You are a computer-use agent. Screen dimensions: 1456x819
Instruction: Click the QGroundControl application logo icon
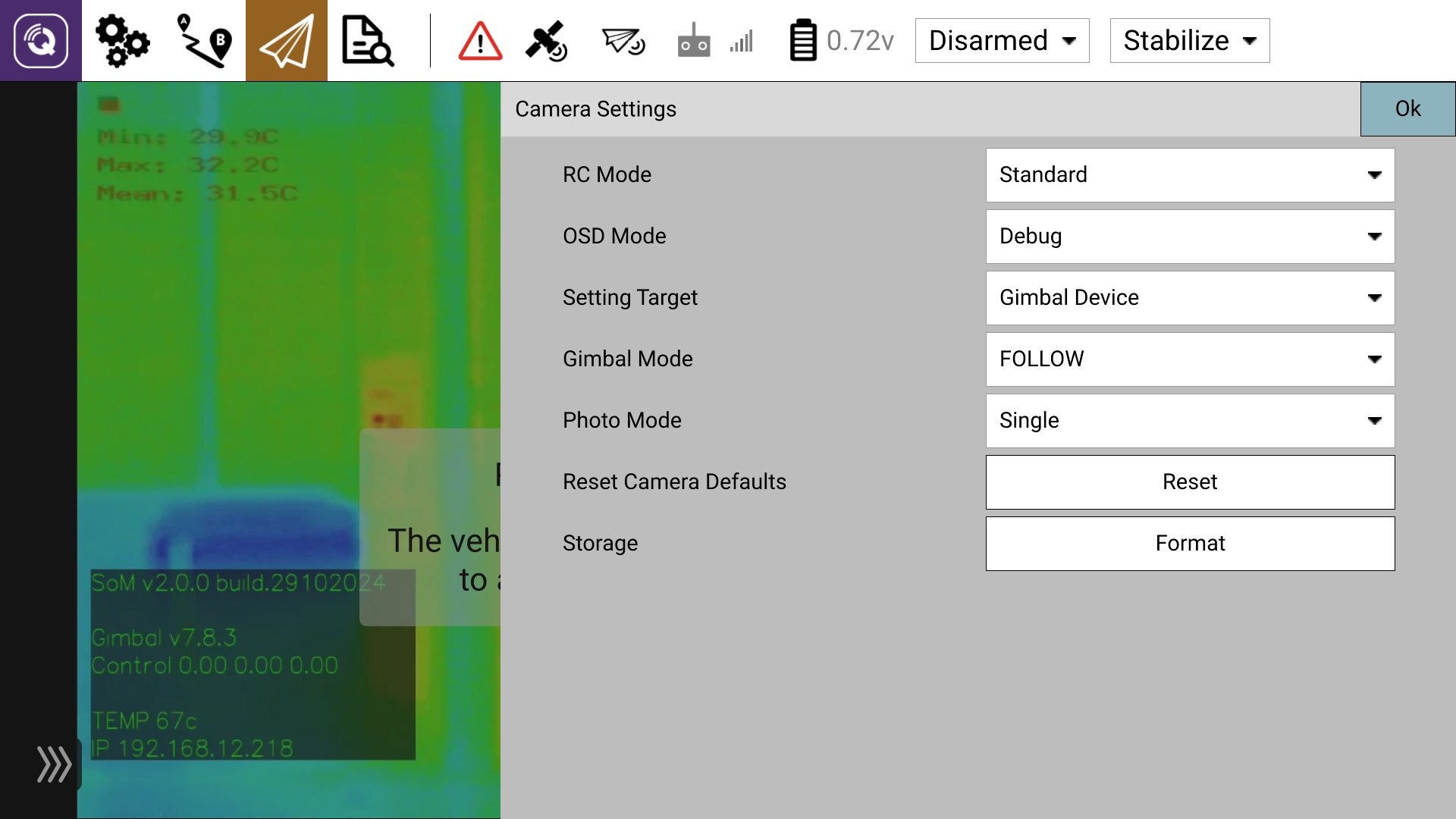[x=41, y=41]
